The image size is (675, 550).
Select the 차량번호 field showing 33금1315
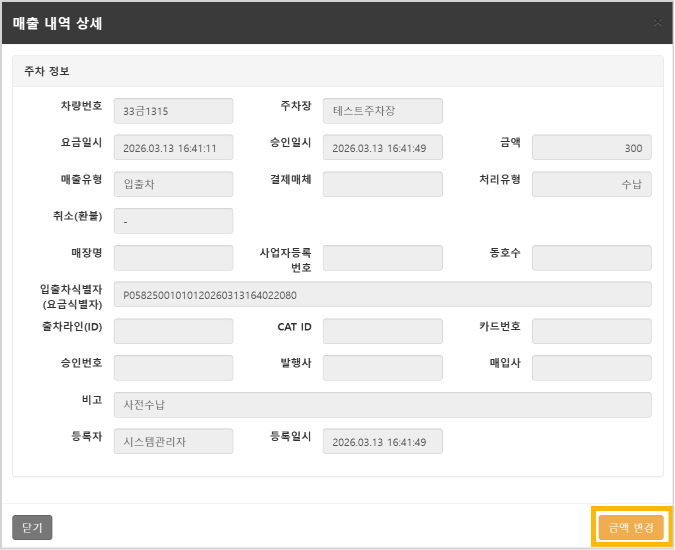[173, 111]
